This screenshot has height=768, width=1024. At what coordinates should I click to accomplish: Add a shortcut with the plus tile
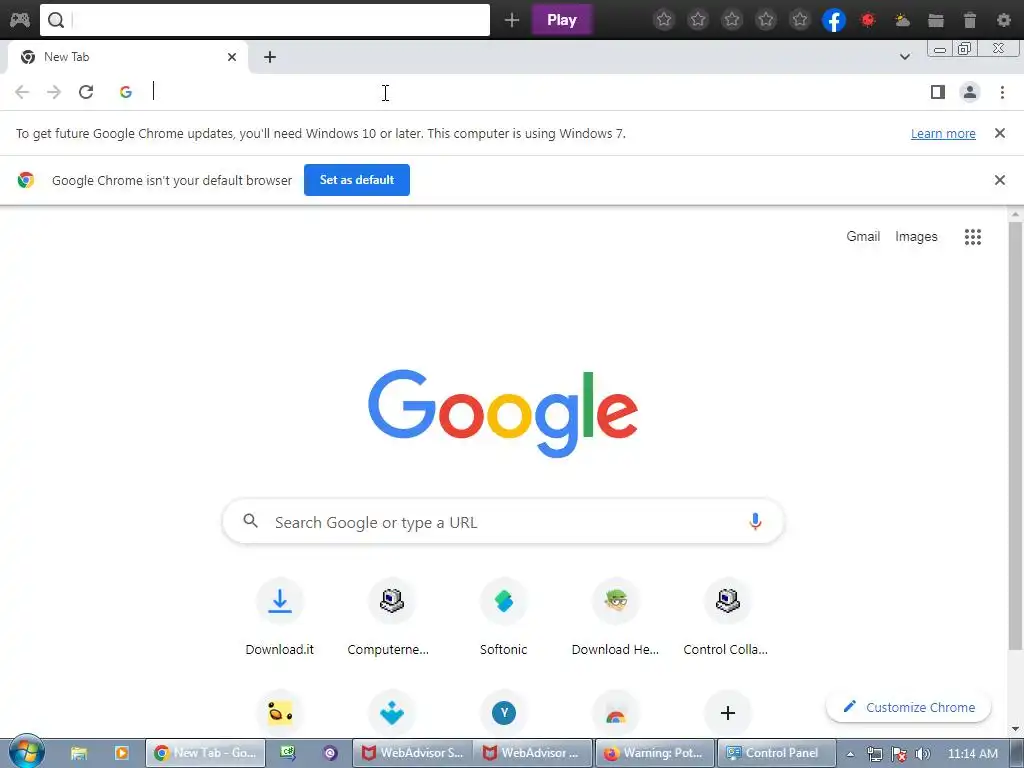(x=728, y=712)
